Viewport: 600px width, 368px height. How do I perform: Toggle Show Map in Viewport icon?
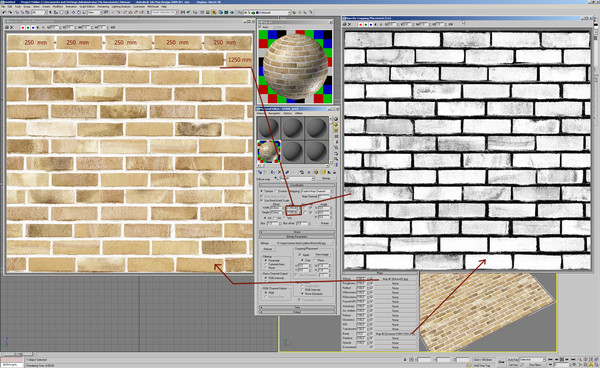pyautogui.click(x=316, y=173)
